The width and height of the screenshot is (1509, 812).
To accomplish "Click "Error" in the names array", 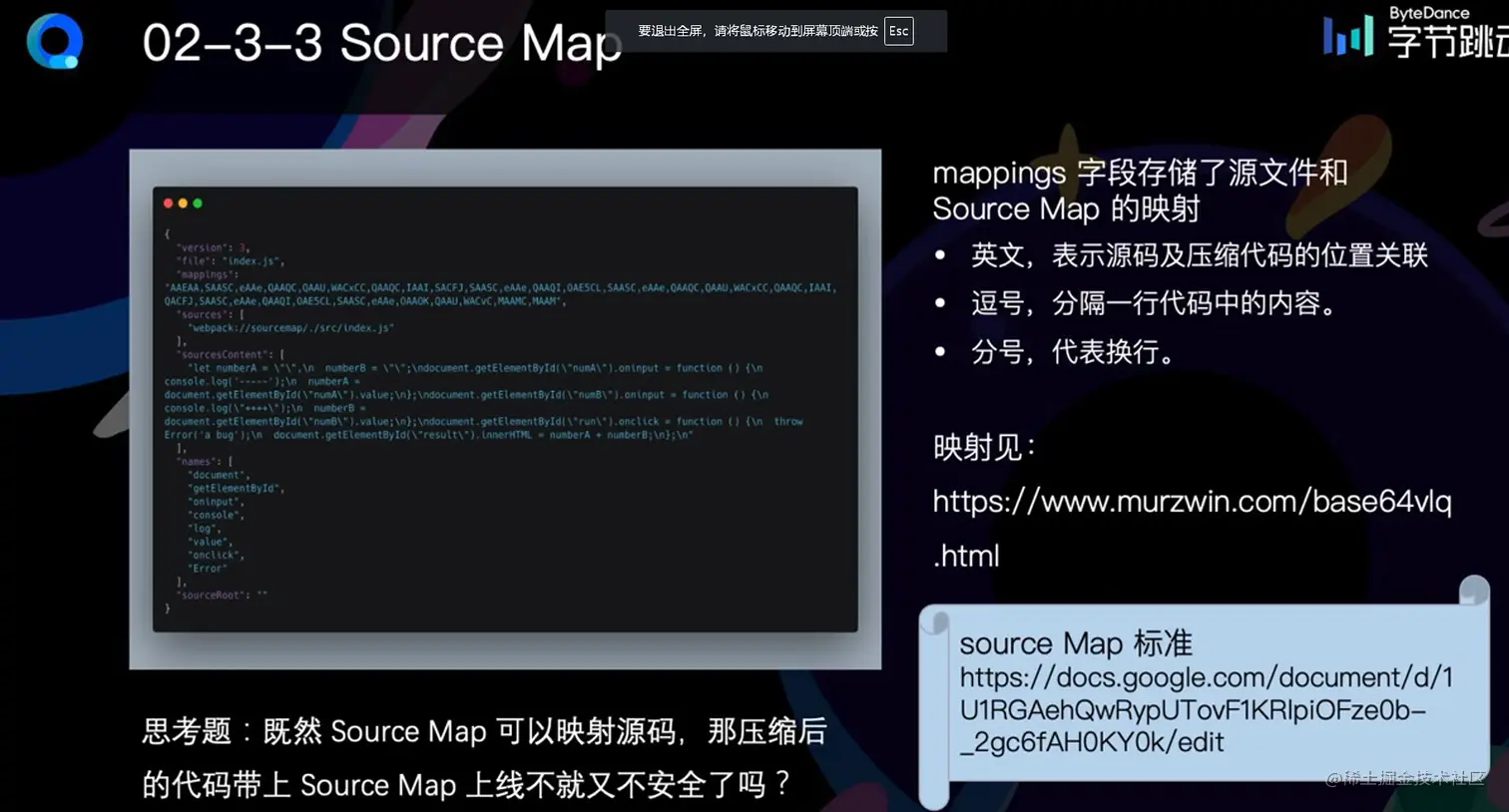I will (x=208, y=569).
